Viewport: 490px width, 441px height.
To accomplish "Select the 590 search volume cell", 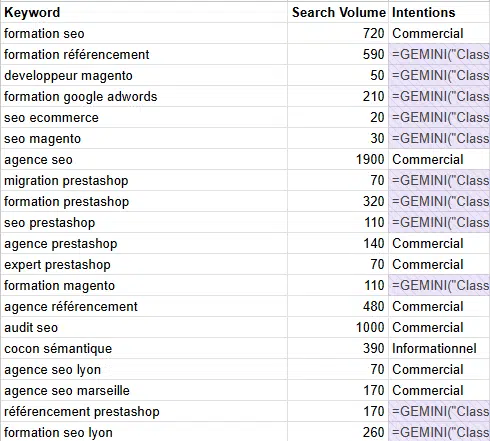I will (338, 54).
